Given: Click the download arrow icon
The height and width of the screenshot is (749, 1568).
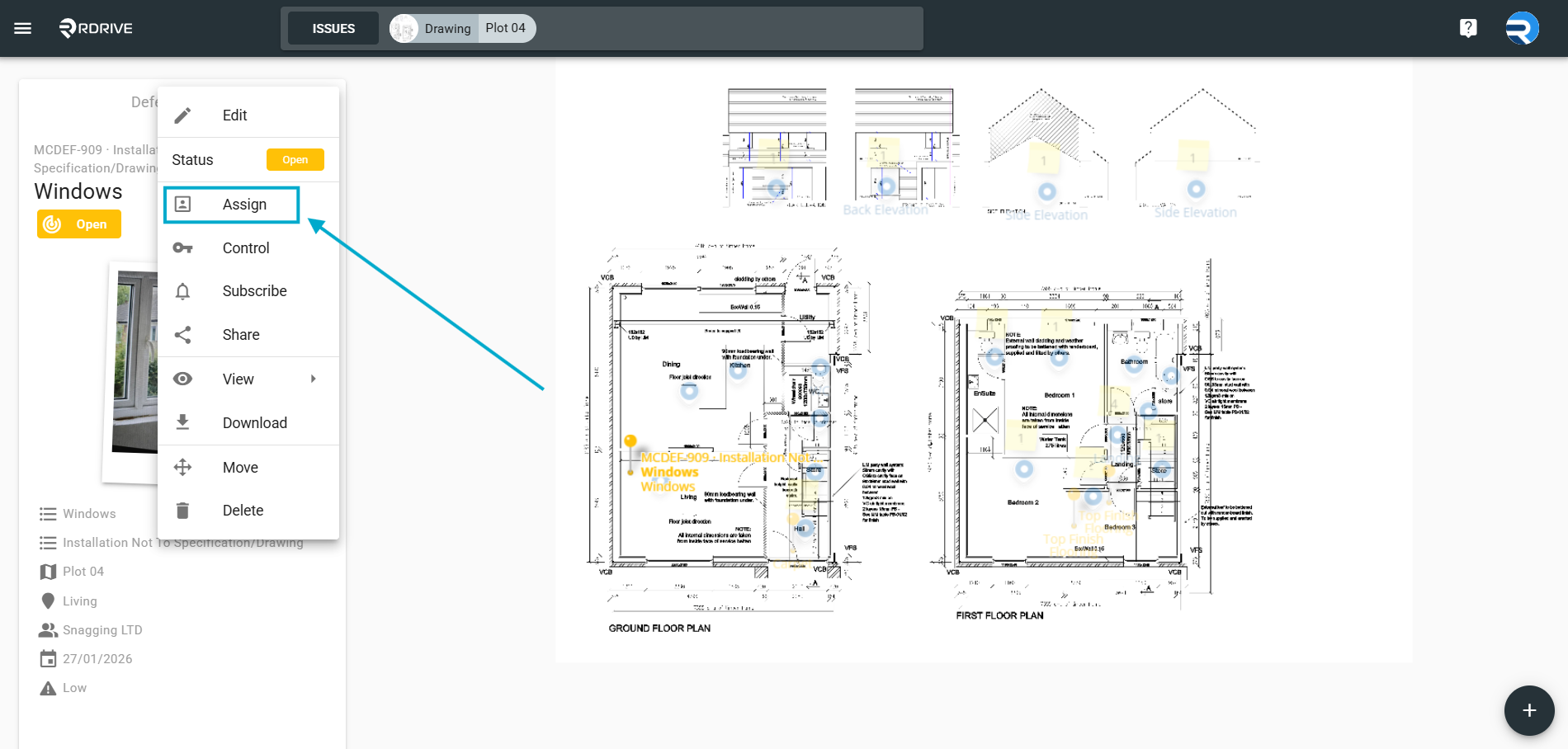Looking at the screenshot, I should pyautogui.click(x=183, y=422).
